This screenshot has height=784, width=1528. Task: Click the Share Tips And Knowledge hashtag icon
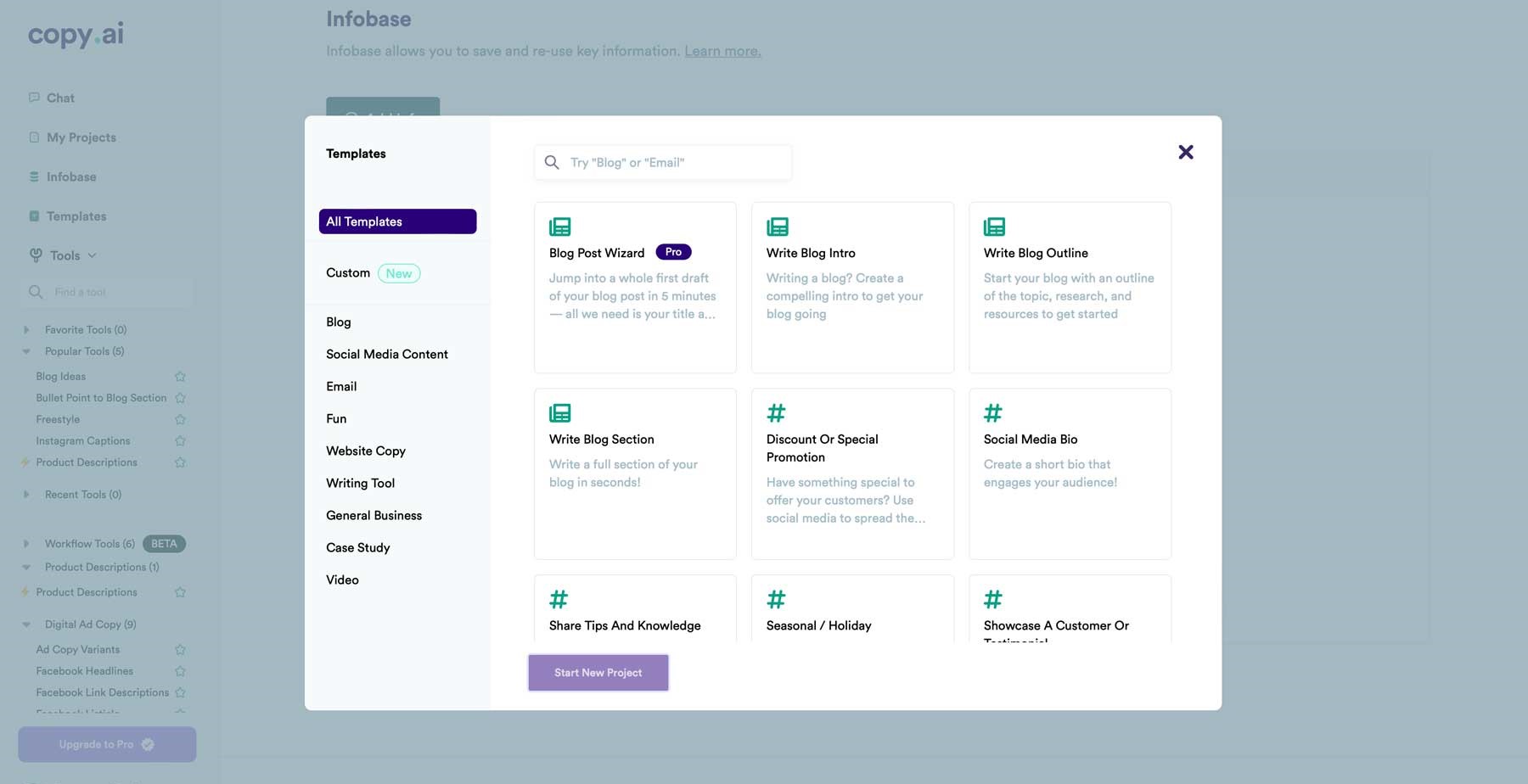tap(559, 599)
